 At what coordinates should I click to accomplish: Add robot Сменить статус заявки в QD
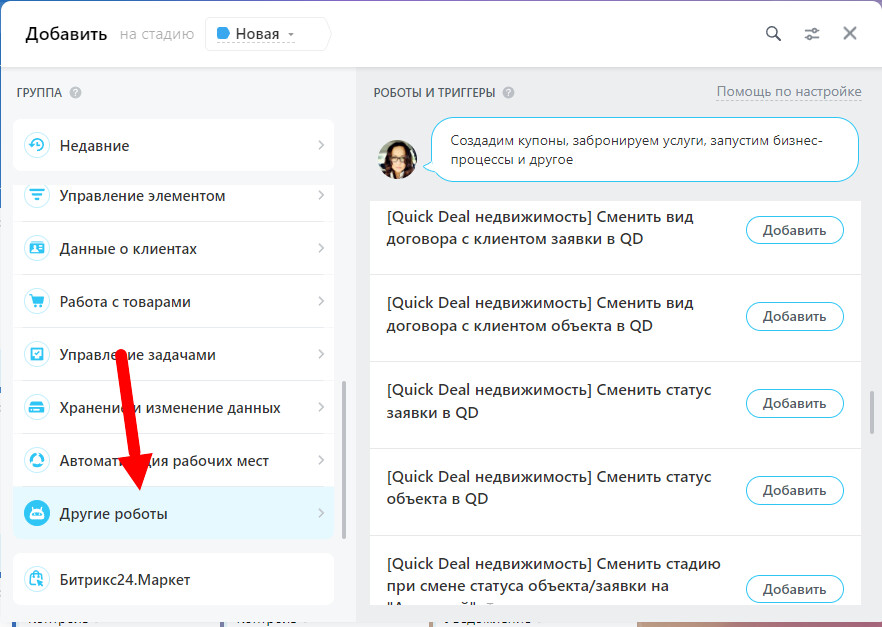pyautogui.click(x=794, y=404)
